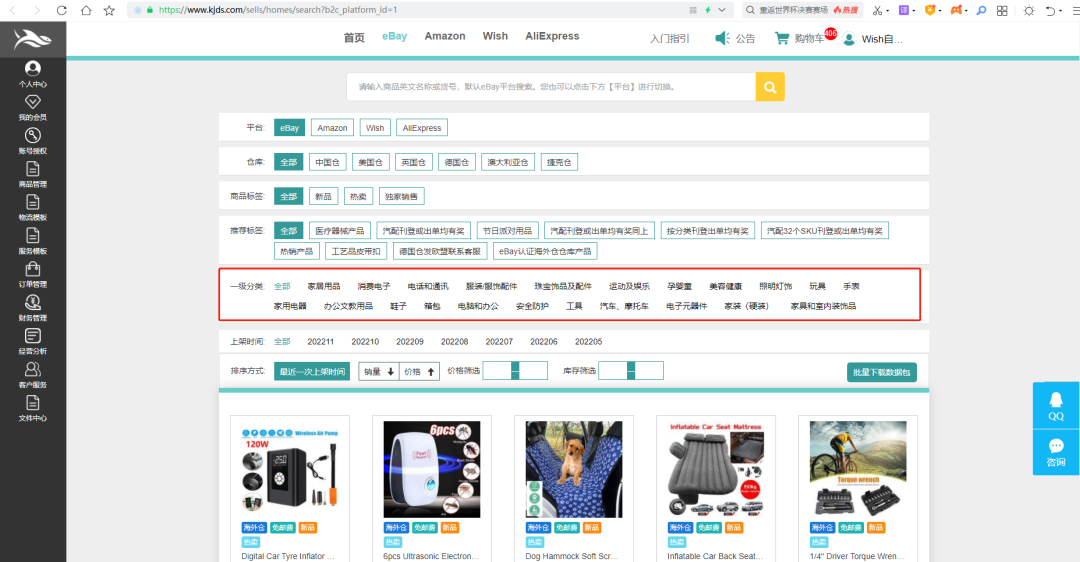Open 咨询 consultation chat button

pyautogui.click(x=1056, y=452)
